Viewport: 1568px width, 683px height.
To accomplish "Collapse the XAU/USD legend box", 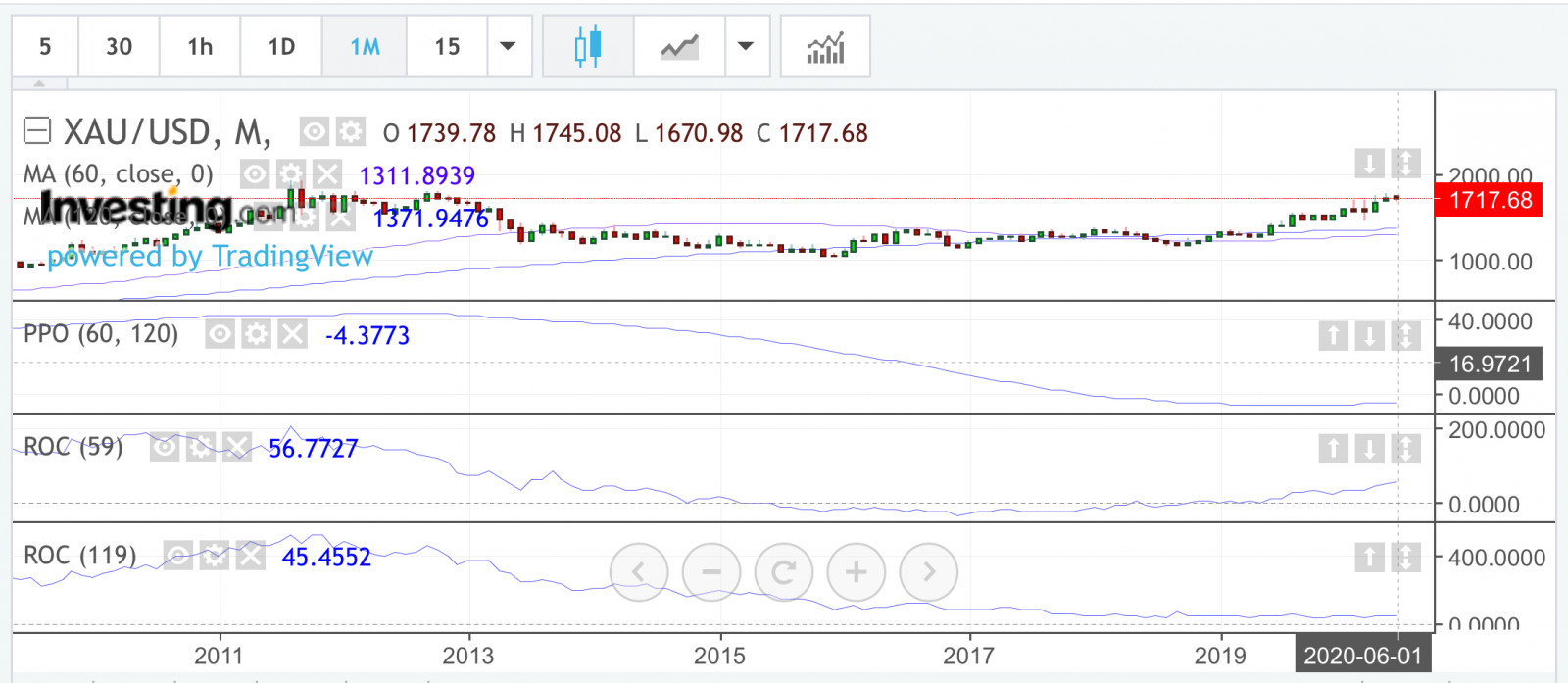I will point(37,130).
